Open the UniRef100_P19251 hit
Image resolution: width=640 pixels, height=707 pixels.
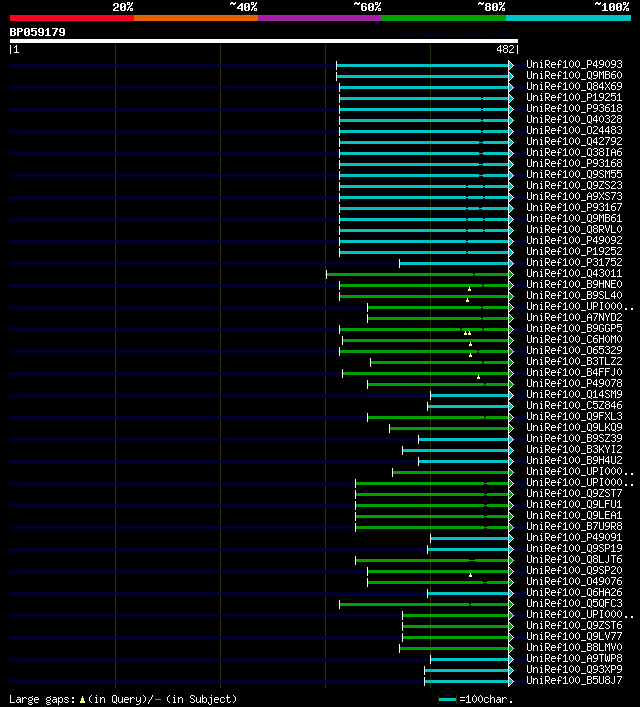click(574, 97)
